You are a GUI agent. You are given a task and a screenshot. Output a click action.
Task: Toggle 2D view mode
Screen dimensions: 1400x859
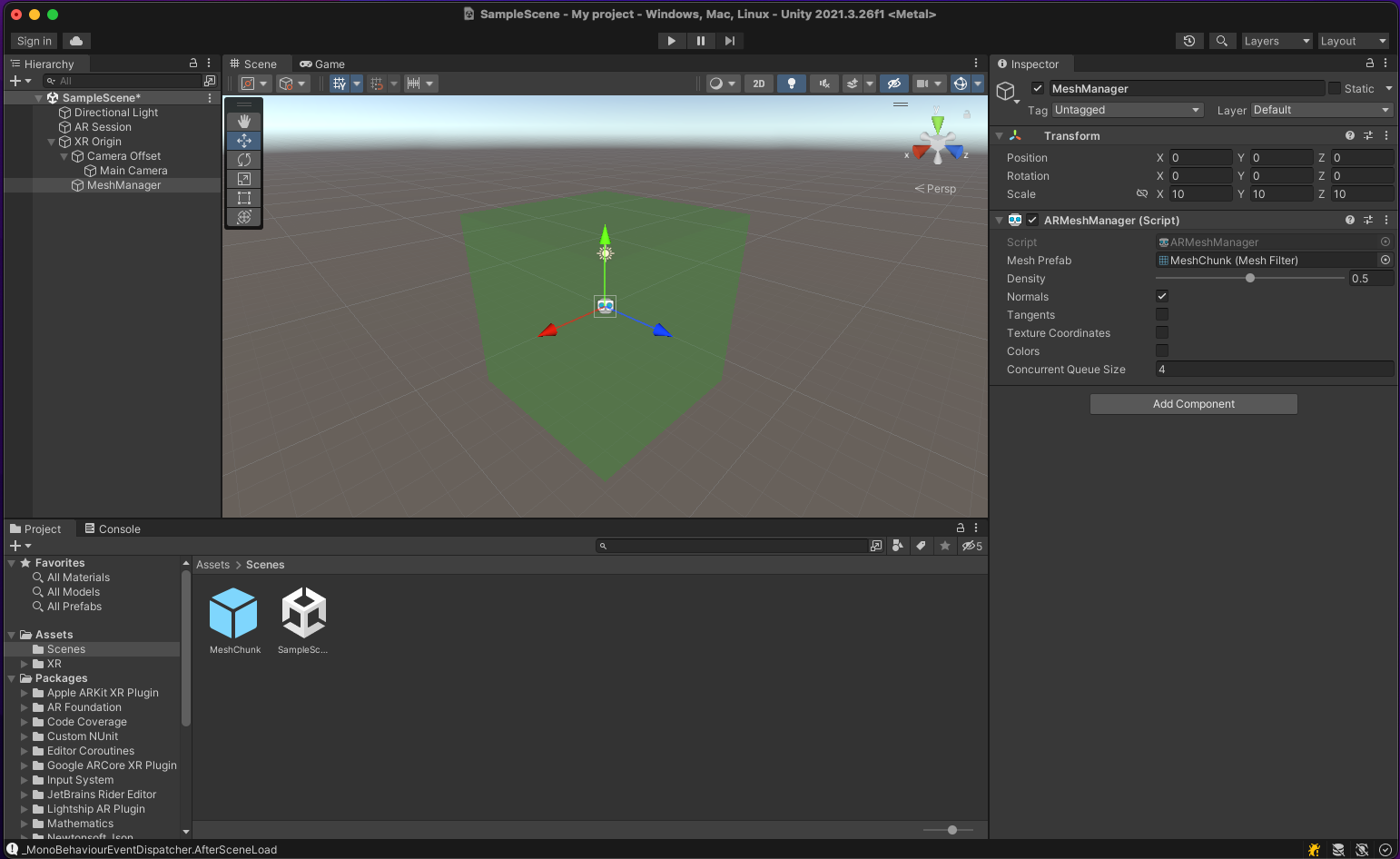(759, 84)
